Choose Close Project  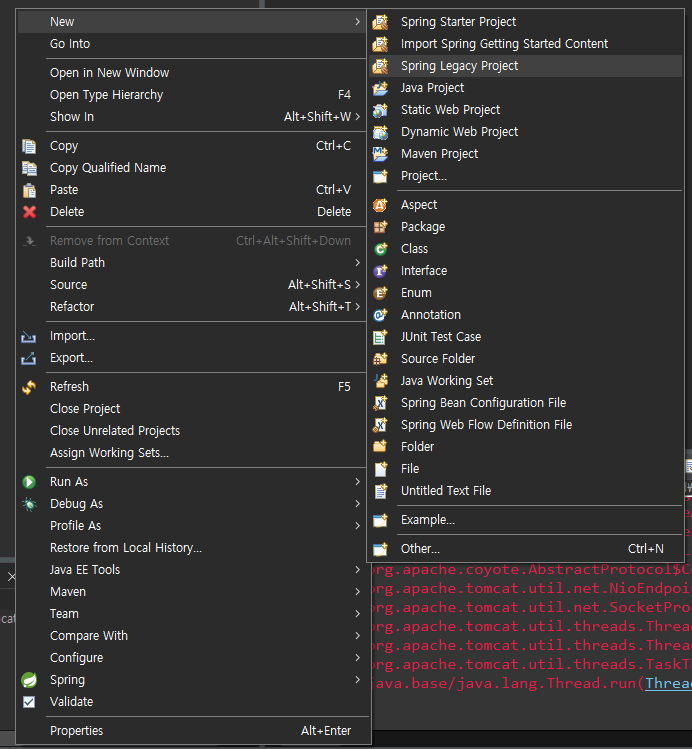[192, 409]
